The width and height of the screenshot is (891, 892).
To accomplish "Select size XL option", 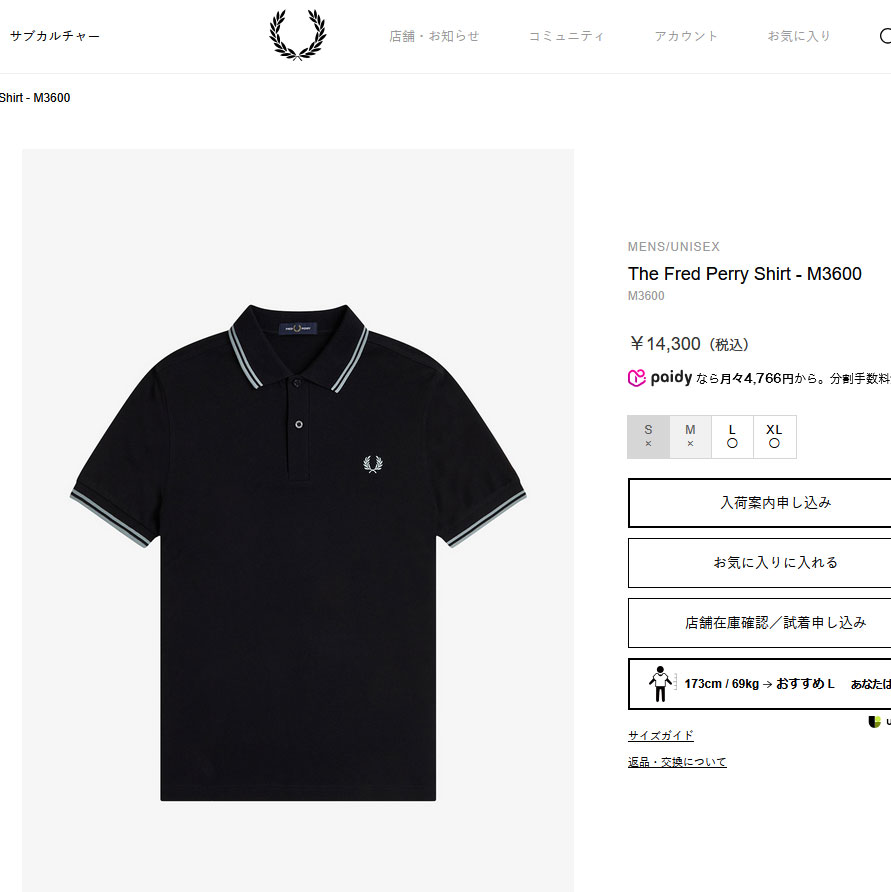I will pyautogui.click(x=774, y=437).
